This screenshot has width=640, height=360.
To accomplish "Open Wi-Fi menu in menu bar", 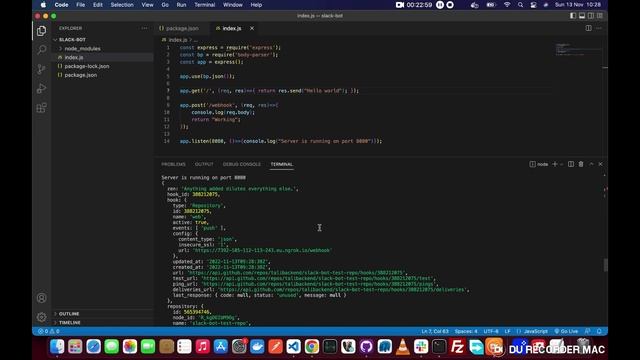I will pyautogui.click(x=507, y=5).
